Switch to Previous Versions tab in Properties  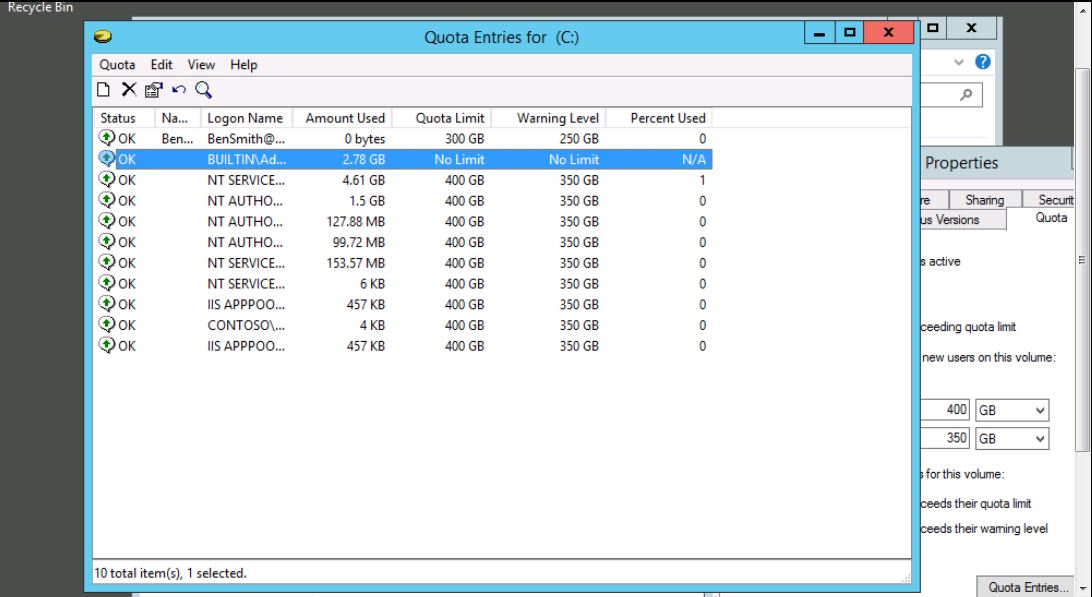coord(962,219)
